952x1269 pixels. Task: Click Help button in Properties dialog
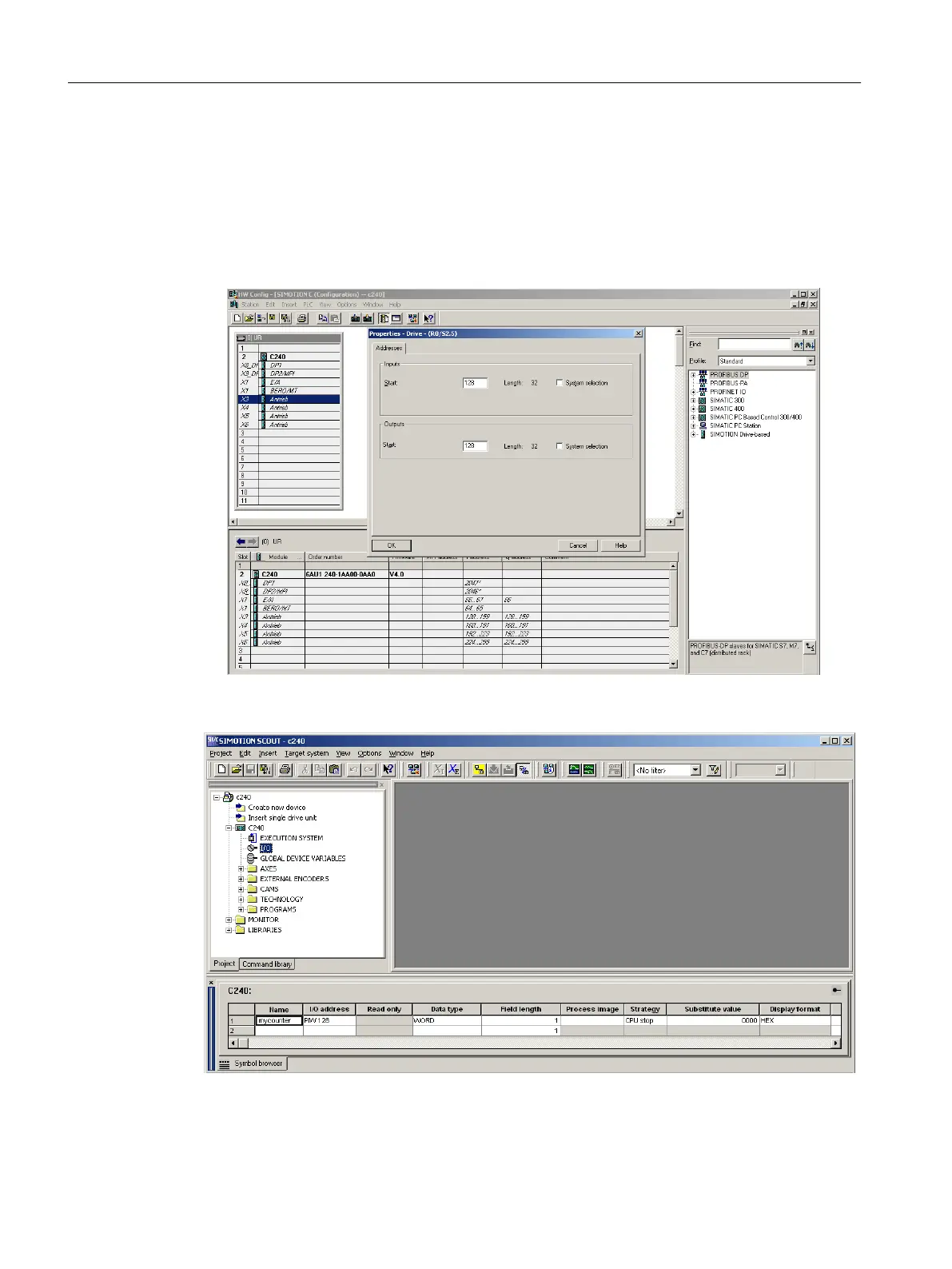621,545
